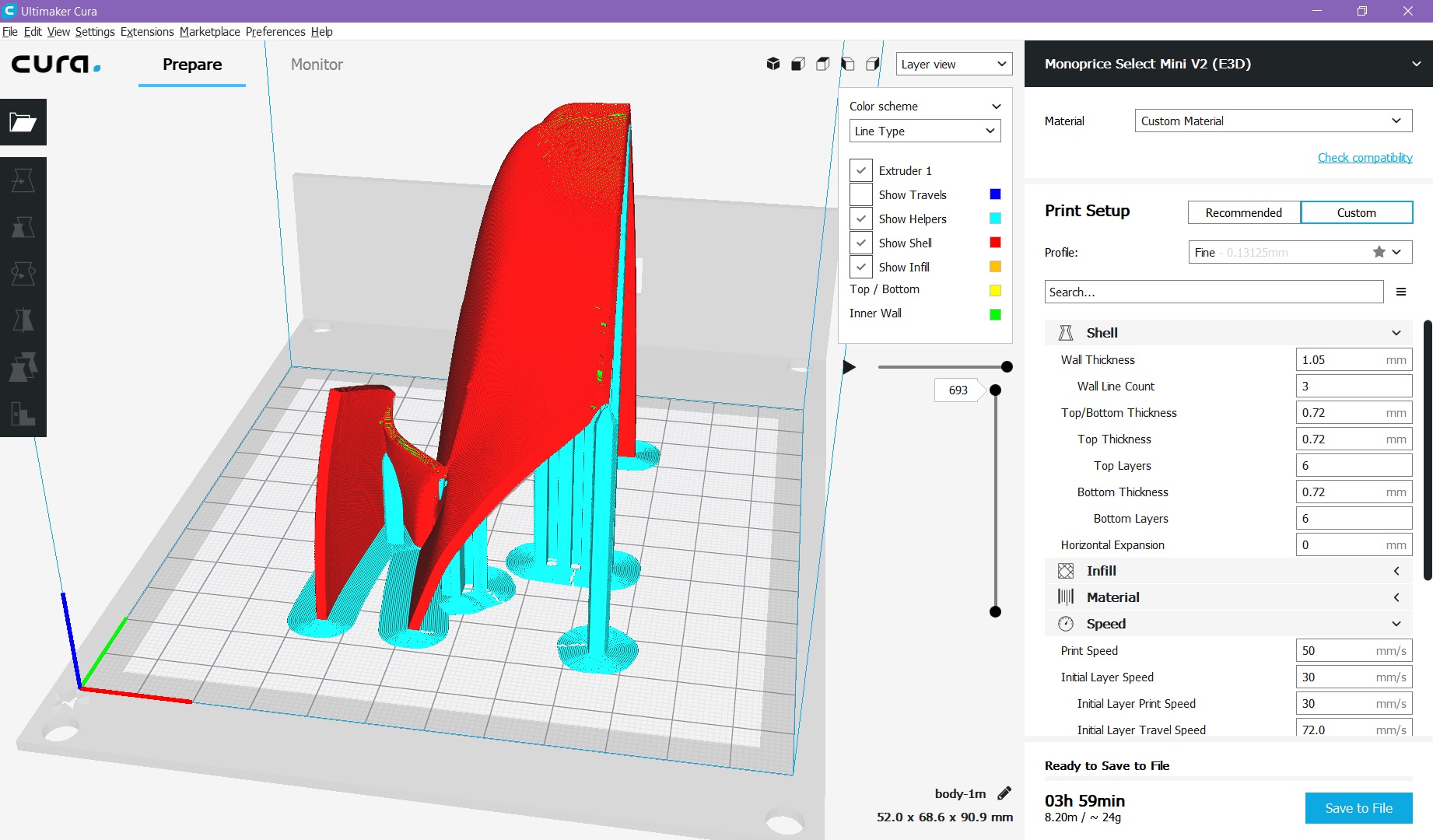
Task: Click the Check compatibility link
Action: point(1365,157)
